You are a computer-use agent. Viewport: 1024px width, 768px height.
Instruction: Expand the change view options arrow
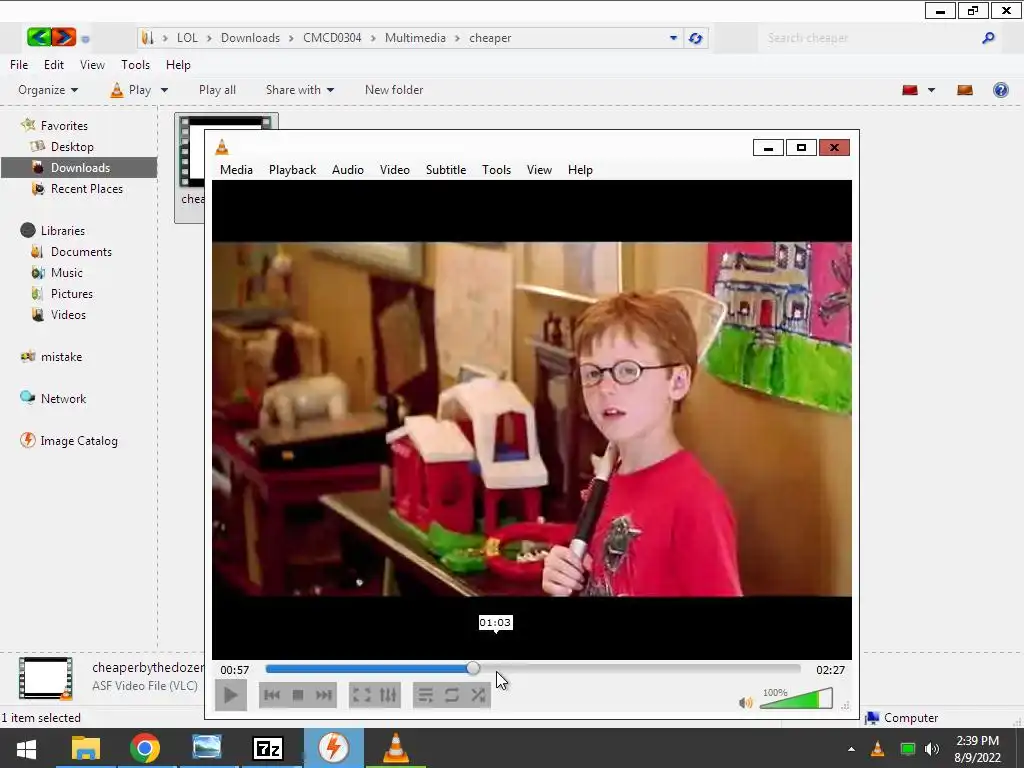(x=931, y=90)
